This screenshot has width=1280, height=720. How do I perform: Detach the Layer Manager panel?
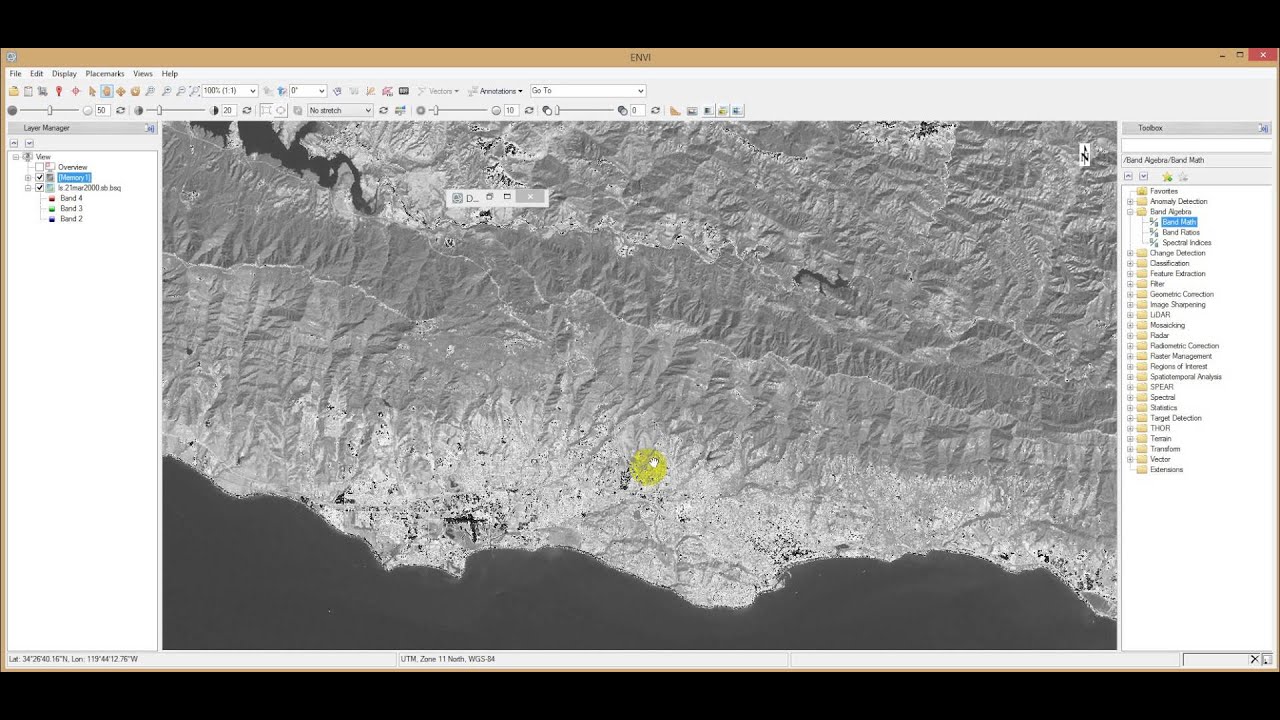(150, 128)
